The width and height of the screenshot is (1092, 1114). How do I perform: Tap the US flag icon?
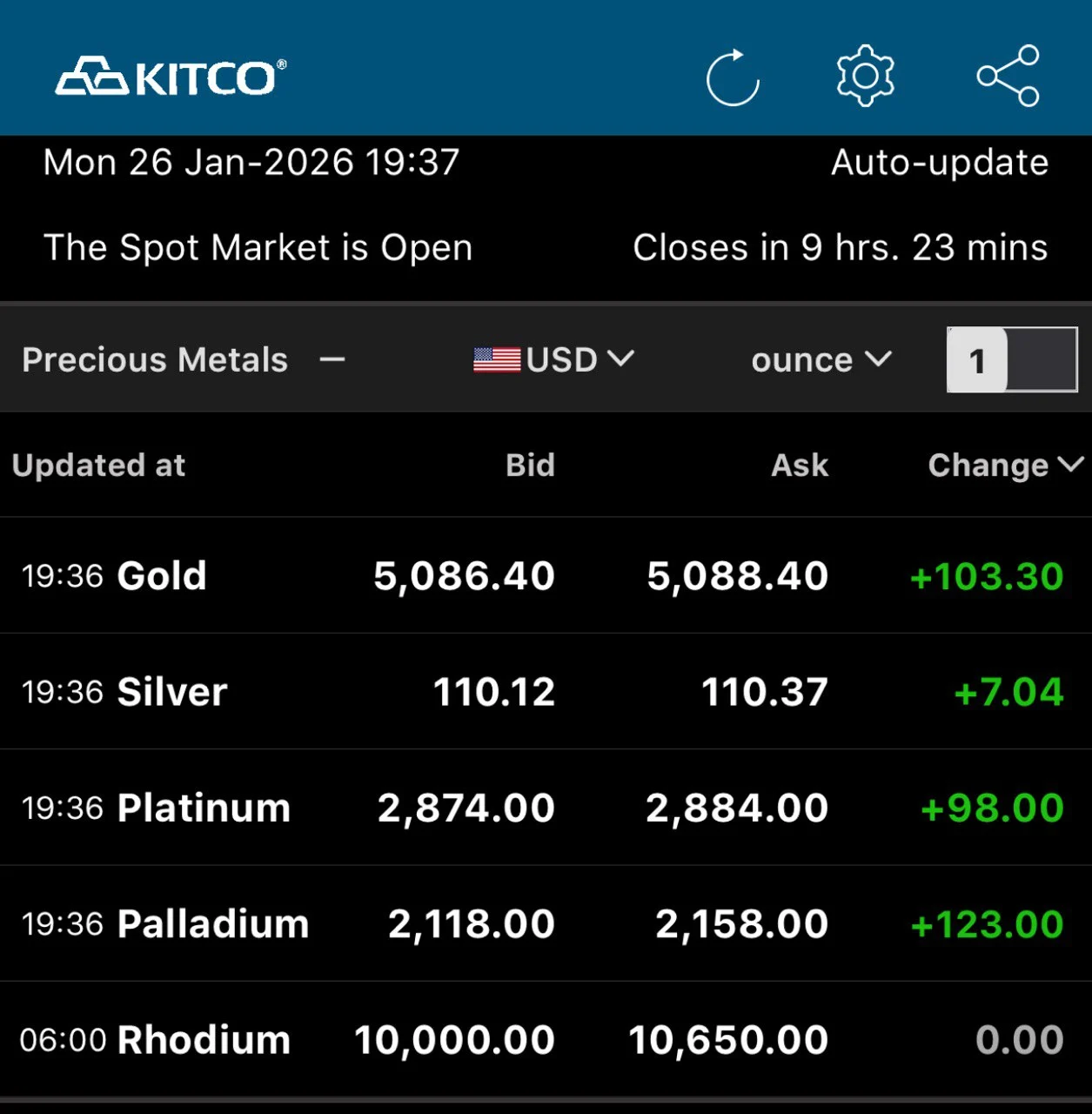coord(497,359)
